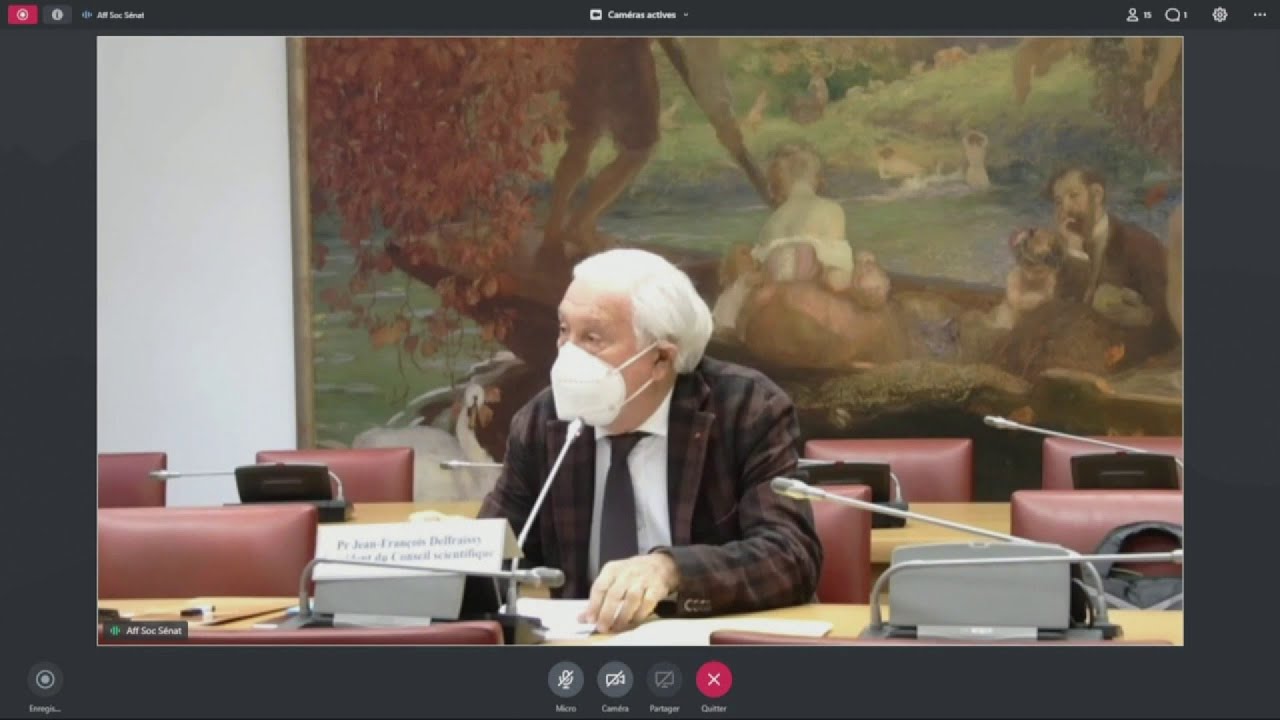Click the chat message count

(x=1186, y=15)
